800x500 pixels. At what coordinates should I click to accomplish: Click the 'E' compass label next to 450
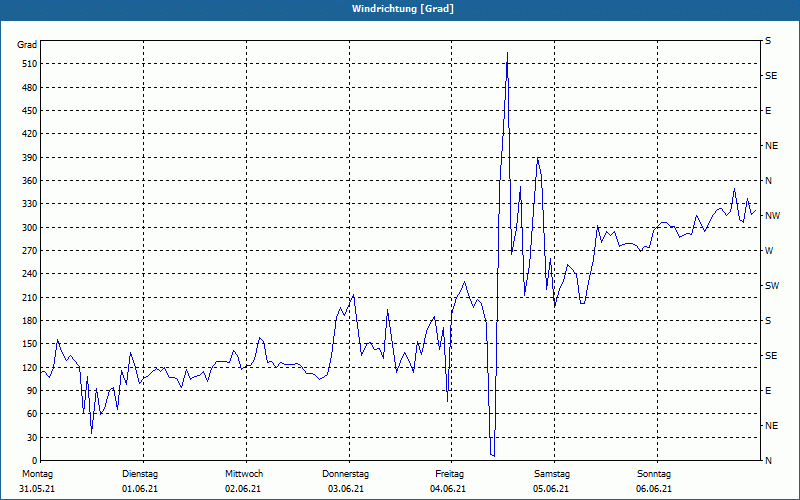point(768,111)
